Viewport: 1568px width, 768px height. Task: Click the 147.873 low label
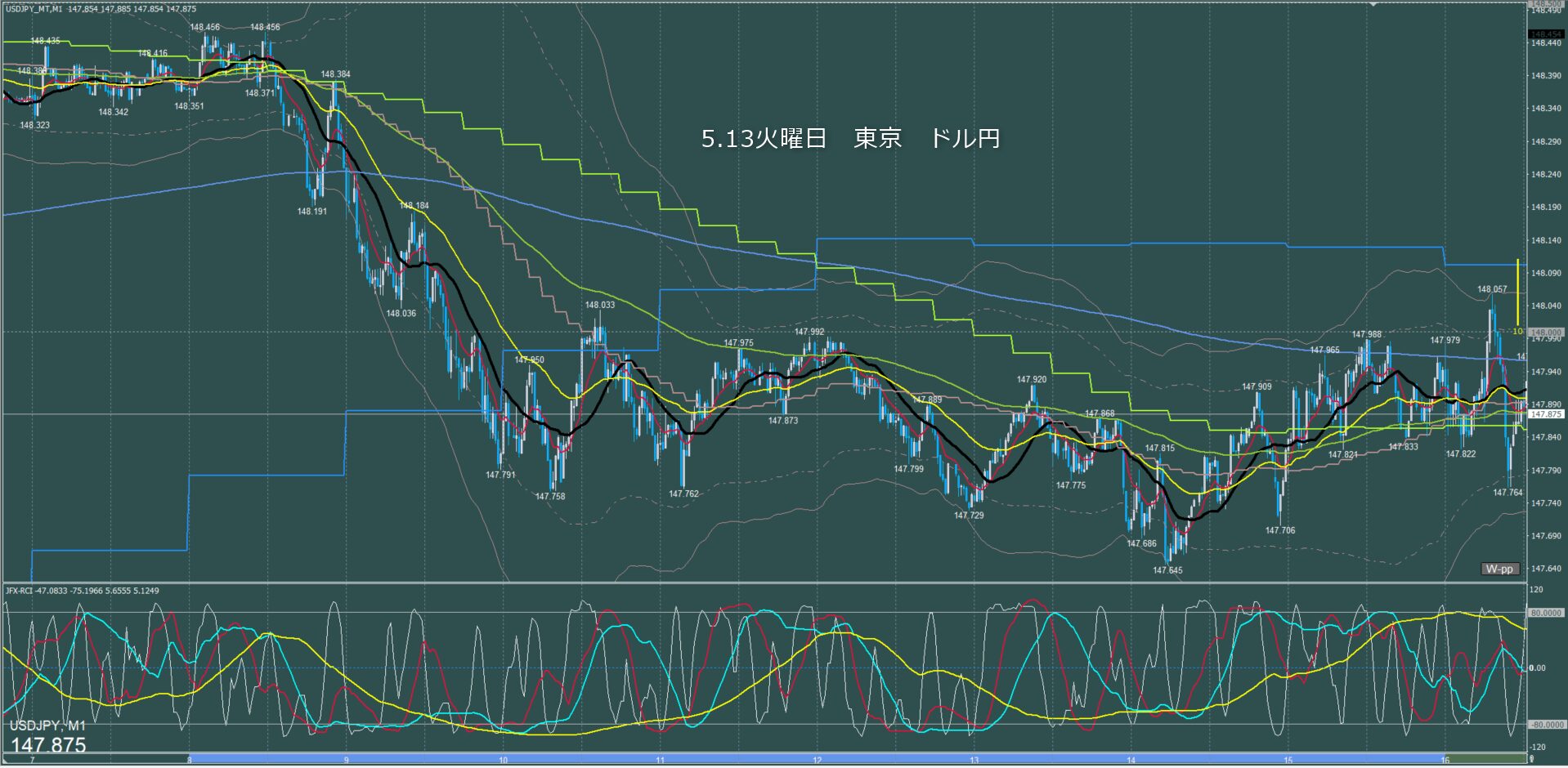(x=783, y=421)
